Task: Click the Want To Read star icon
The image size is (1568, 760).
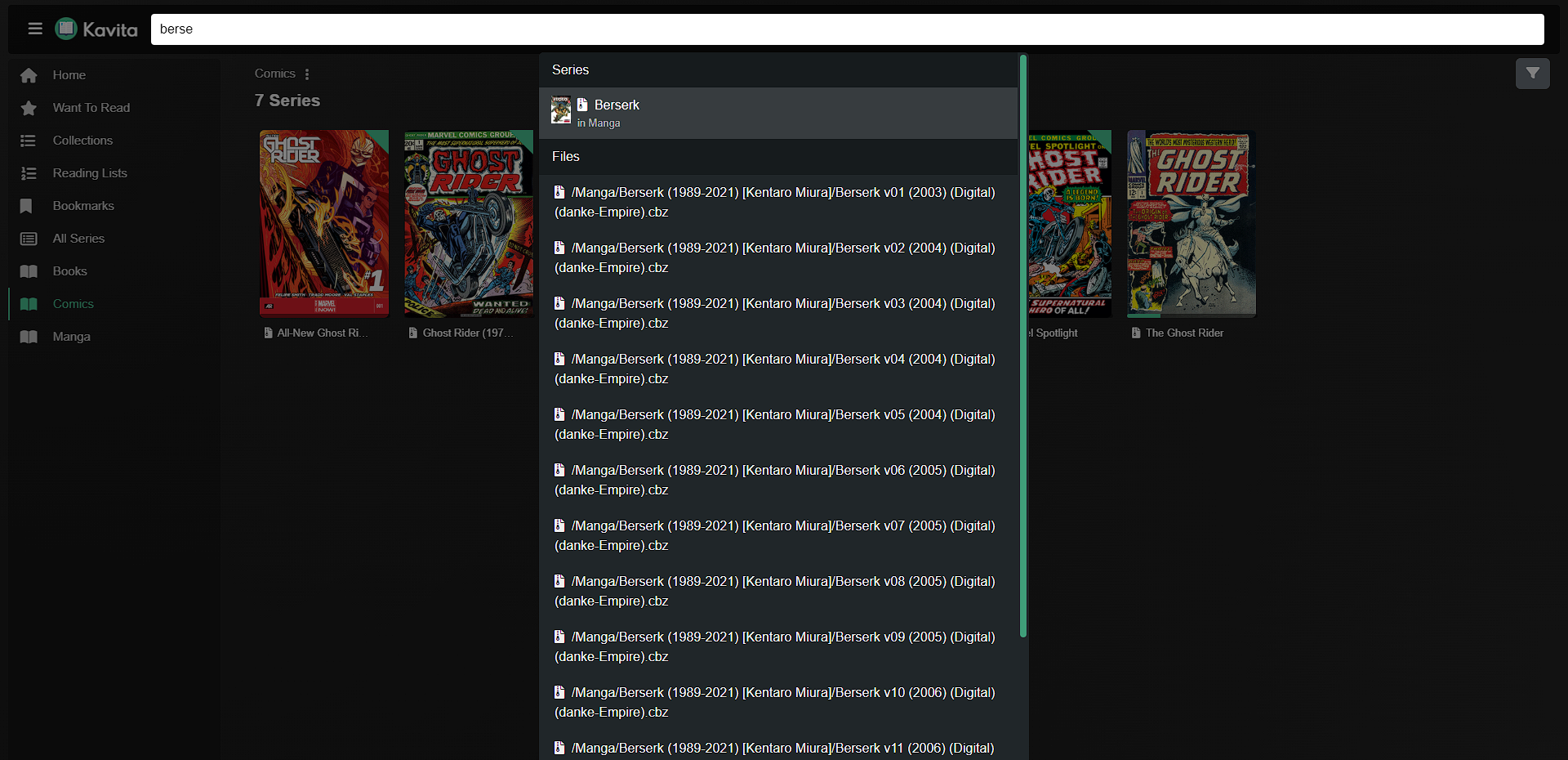Action: pyautogui.click(x=29, y=108)
